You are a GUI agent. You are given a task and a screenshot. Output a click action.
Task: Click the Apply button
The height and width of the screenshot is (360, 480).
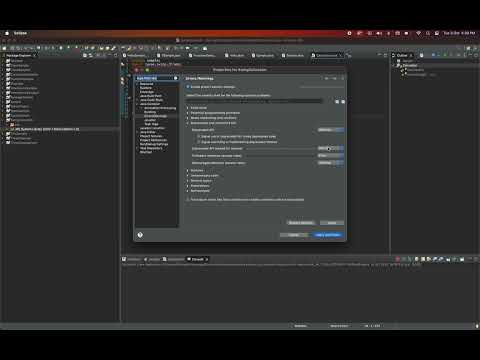pos(332,223)
